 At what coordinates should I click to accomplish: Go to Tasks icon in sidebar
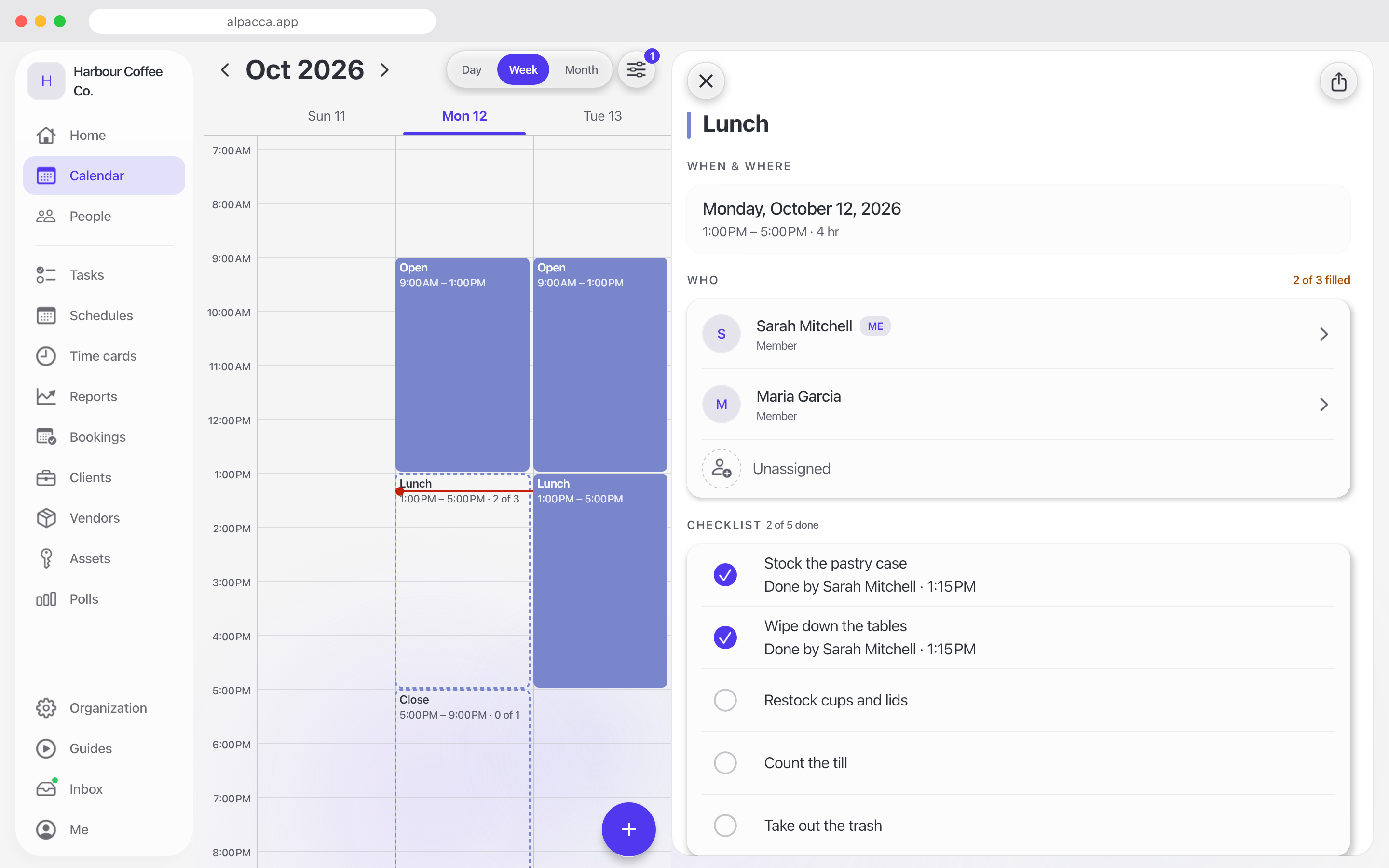coord(46,275)
